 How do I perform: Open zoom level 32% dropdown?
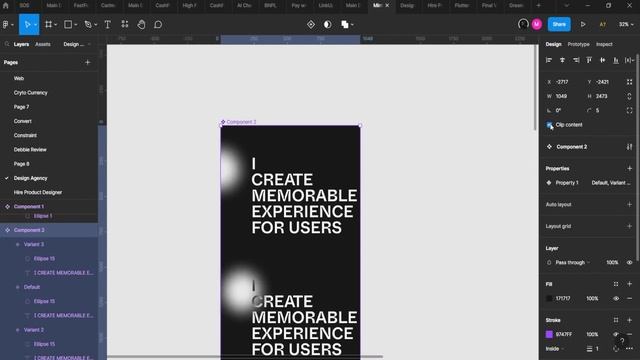click(x=626, y=24)
